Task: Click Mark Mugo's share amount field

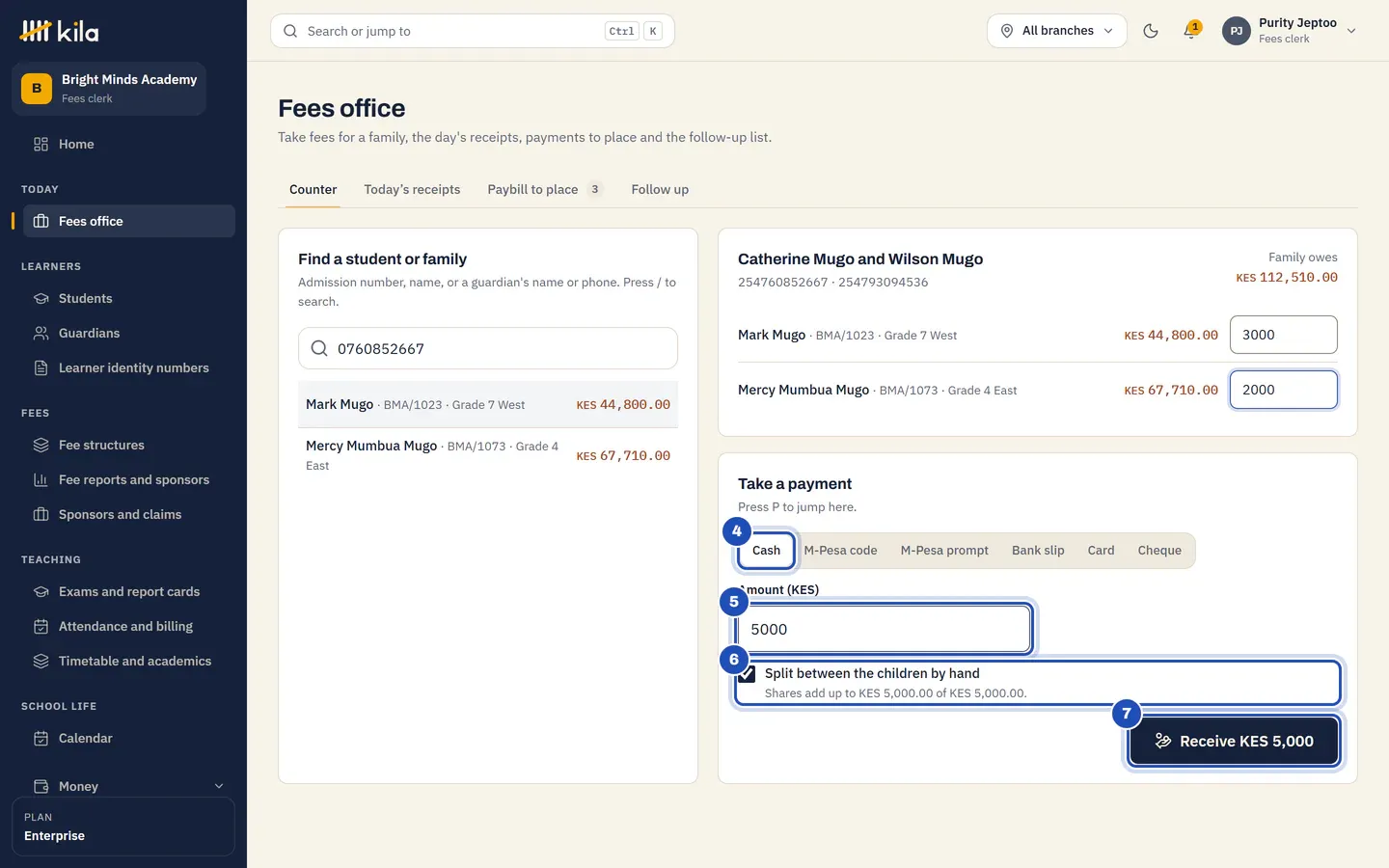Action: pyautogui.click(x=1283, y=335)
